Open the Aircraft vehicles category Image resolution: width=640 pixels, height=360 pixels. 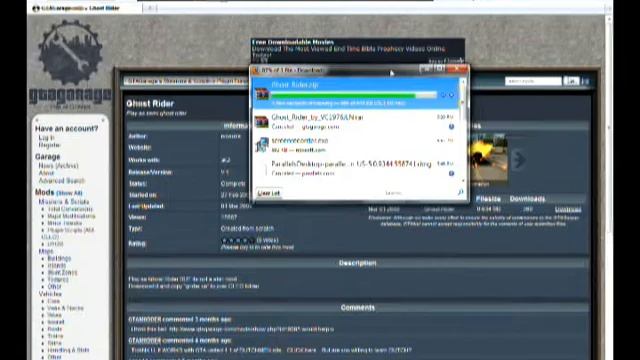coord(56,322)
